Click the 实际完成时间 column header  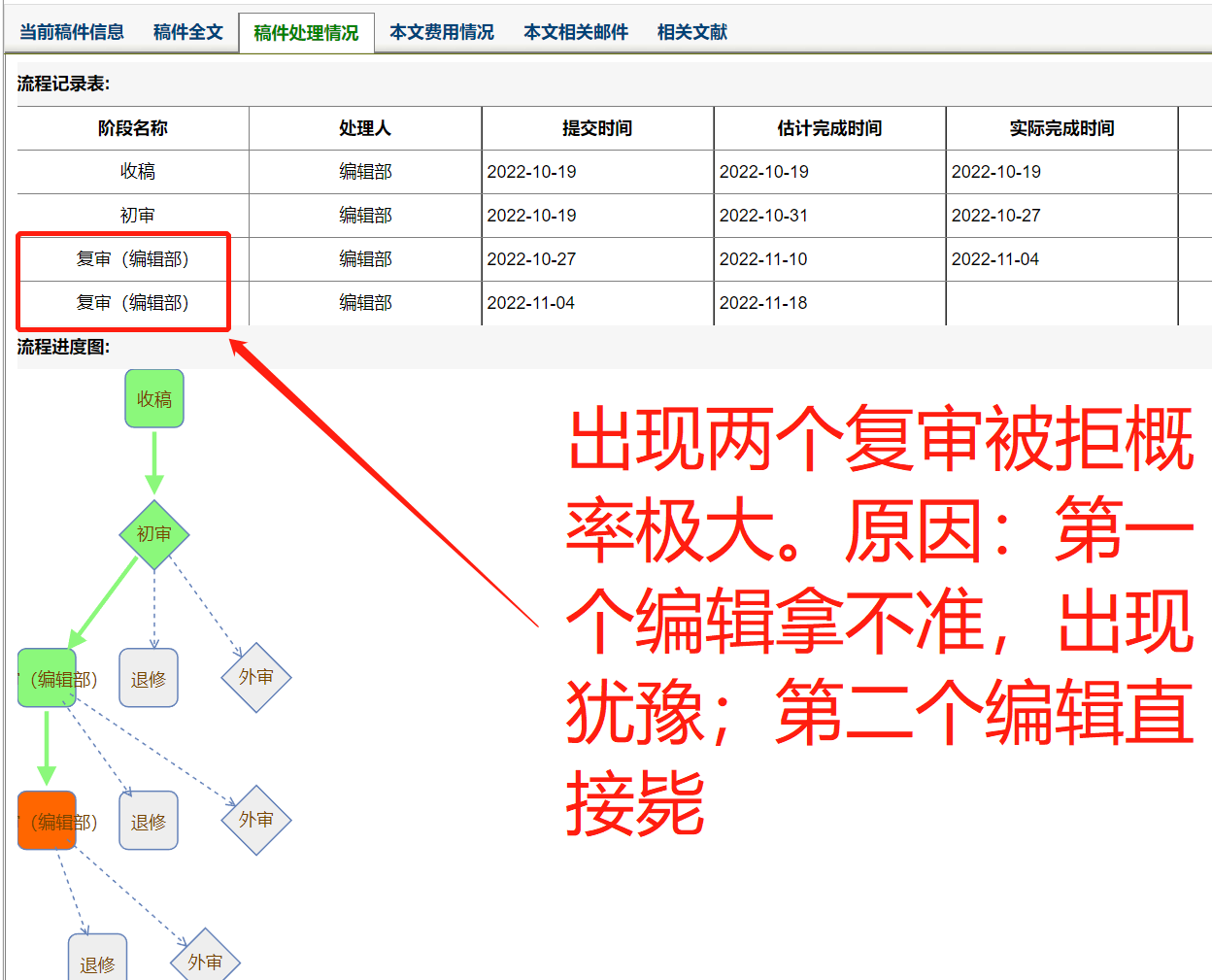pyautogui.click(x=1061, y=128)
